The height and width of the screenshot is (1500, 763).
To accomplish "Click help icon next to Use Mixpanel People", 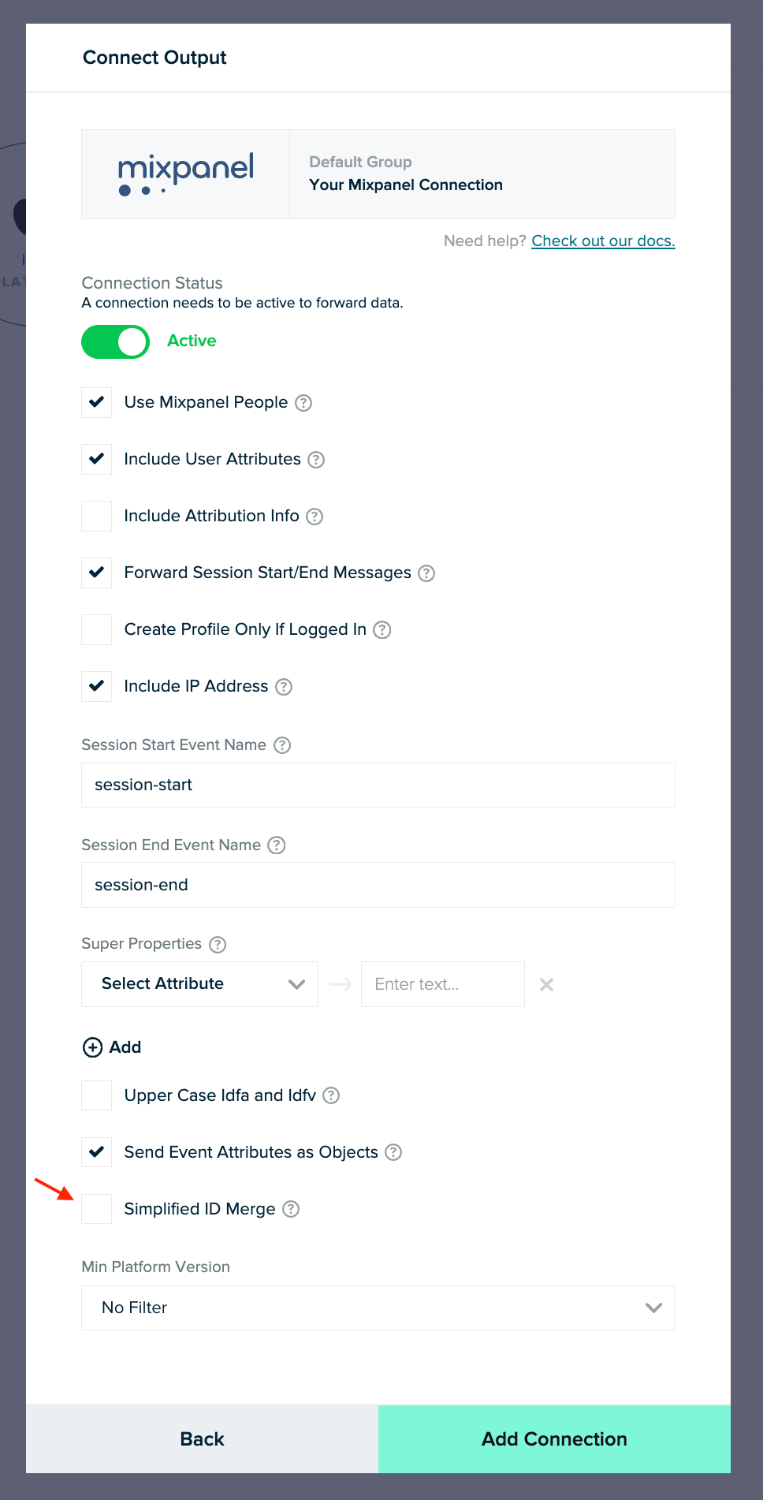I will 304,403.
